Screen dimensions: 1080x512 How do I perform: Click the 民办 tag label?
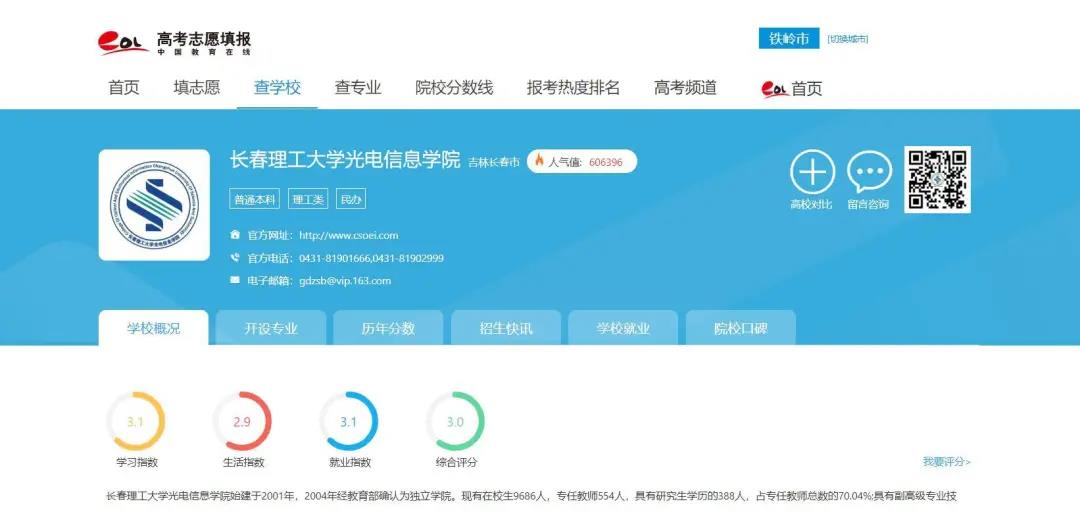(x=351, y=200)
